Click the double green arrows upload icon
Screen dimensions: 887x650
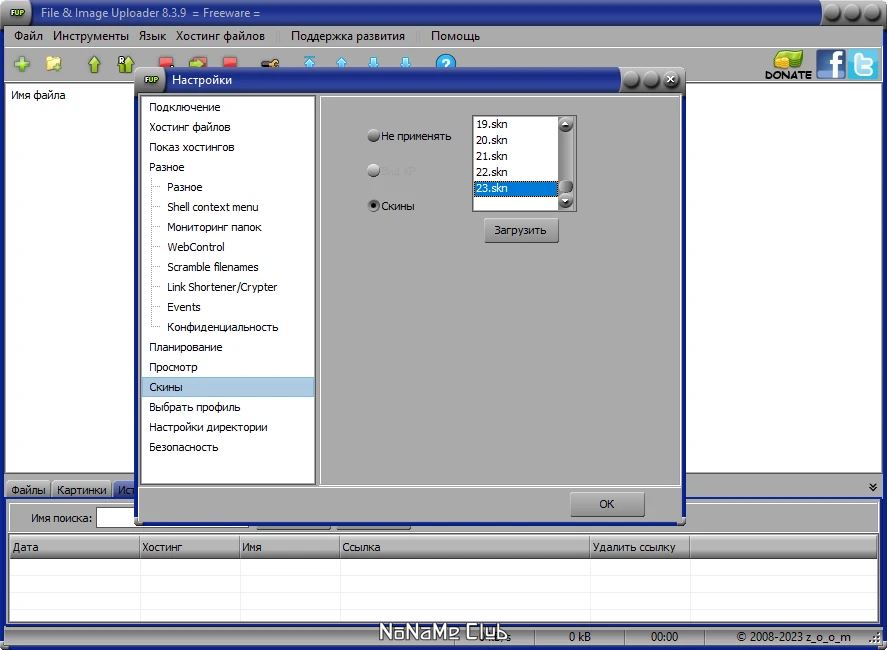tap(125, 64)
